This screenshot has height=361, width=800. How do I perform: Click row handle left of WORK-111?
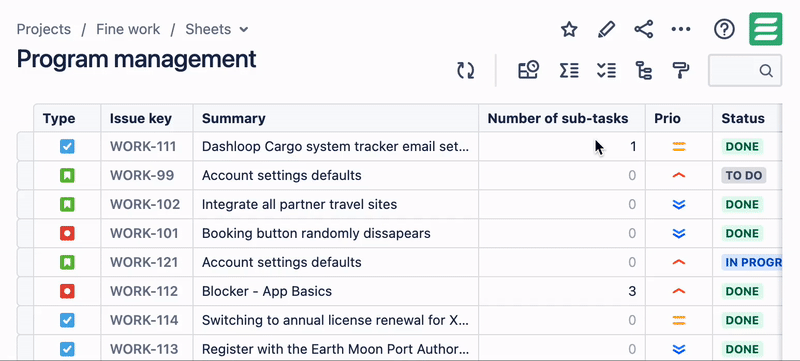[26, 147]
